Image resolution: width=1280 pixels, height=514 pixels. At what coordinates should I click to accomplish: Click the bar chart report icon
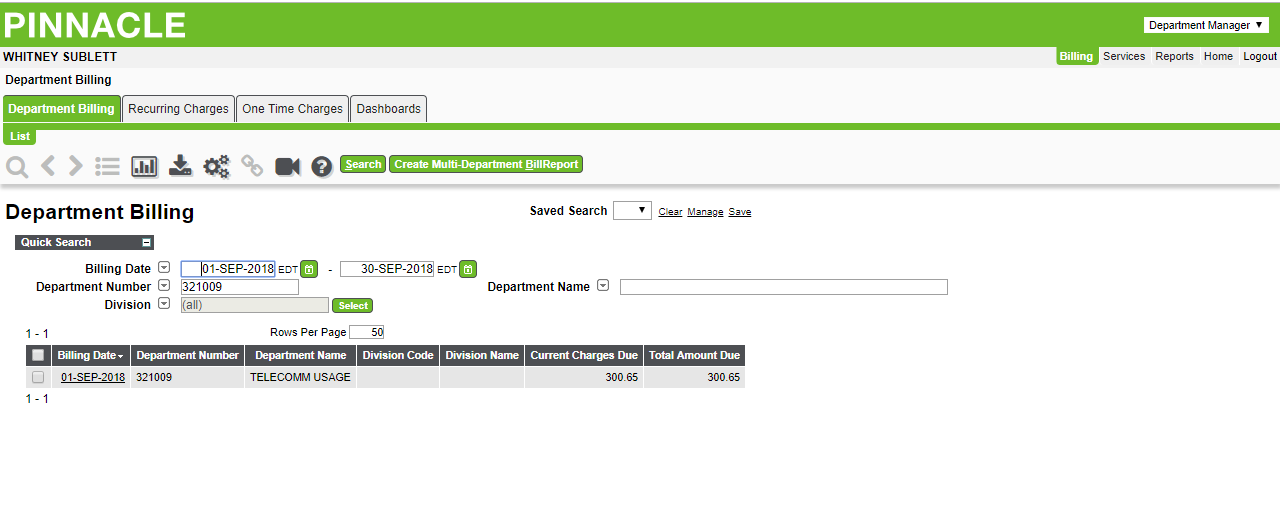coord(145,166)
